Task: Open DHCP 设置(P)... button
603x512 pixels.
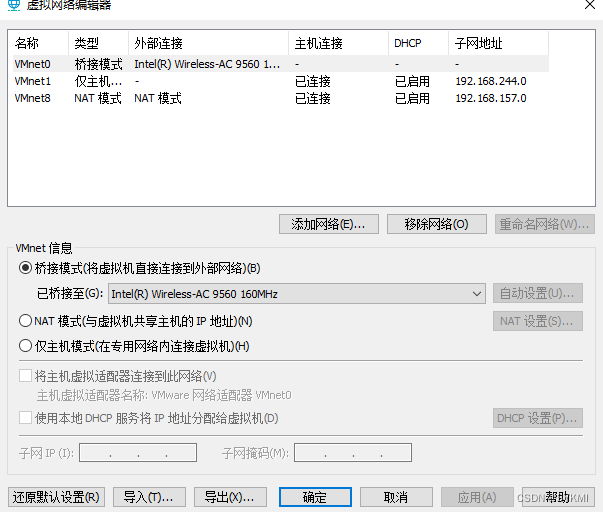Action: pyautogui.click(x=538, y=418)
